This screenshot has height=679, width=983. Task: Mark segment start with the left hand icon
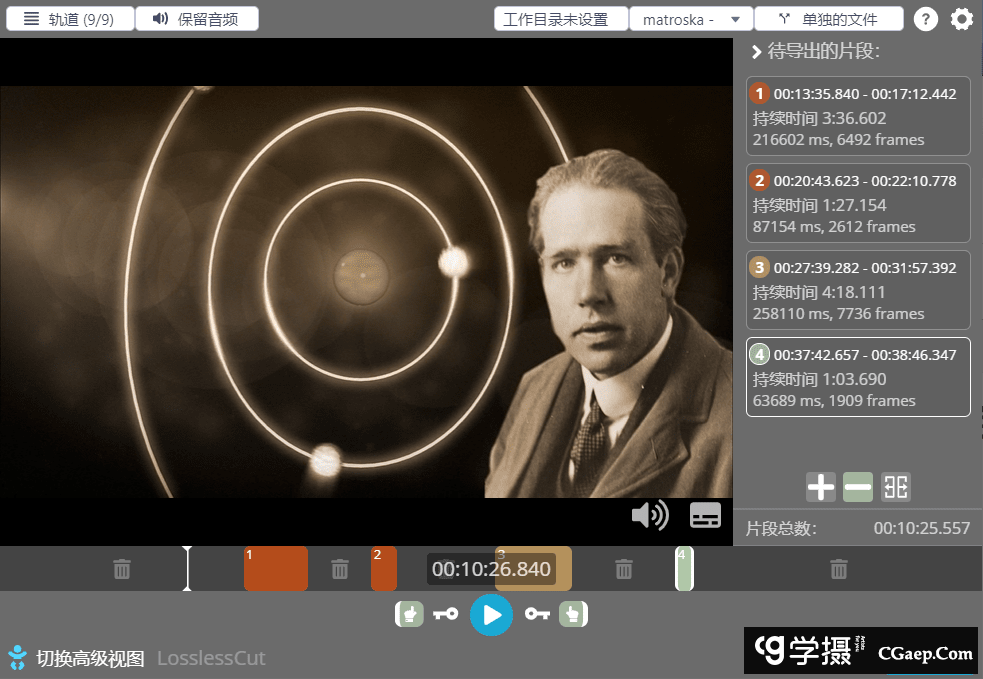(x=409, y=614)
